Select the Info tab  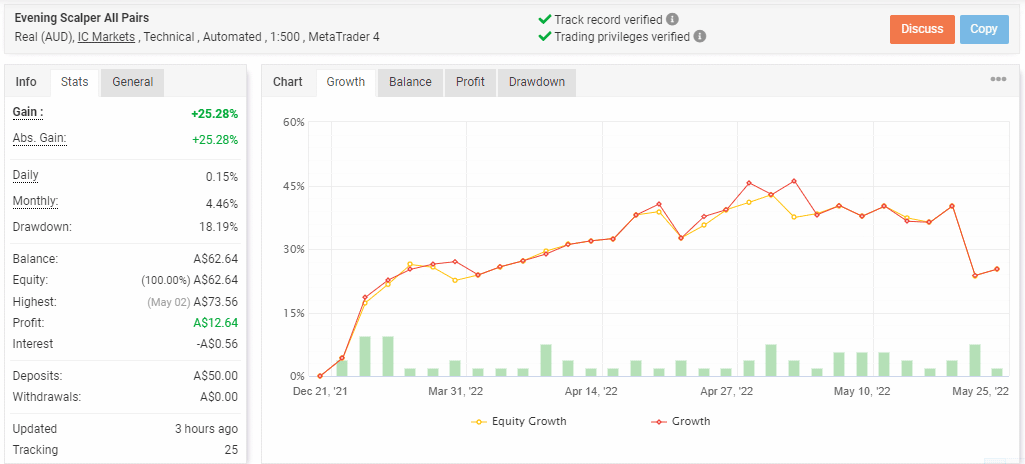[x=26, y=82]
